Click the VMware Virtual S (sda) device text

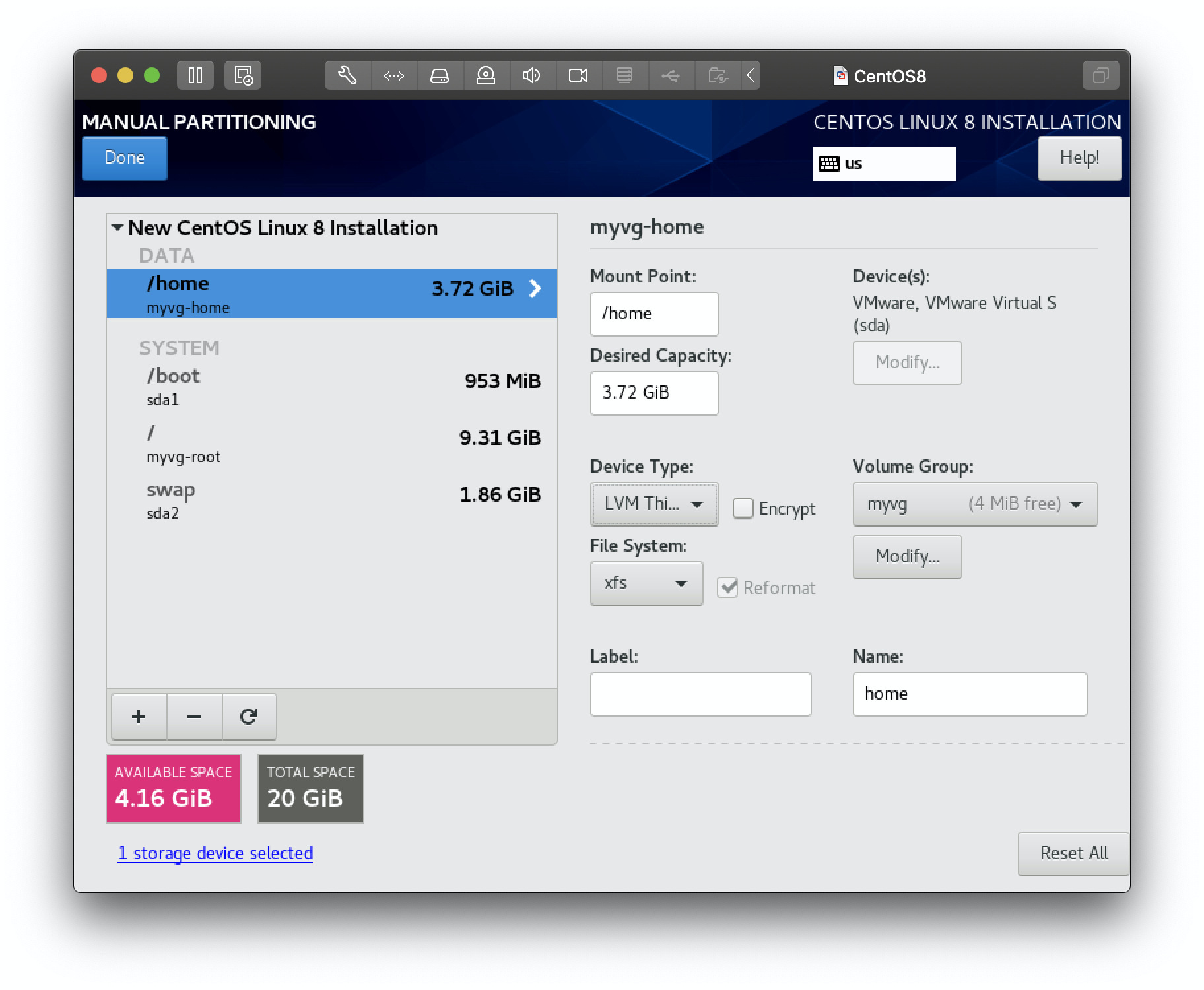(x=954, y=314)
